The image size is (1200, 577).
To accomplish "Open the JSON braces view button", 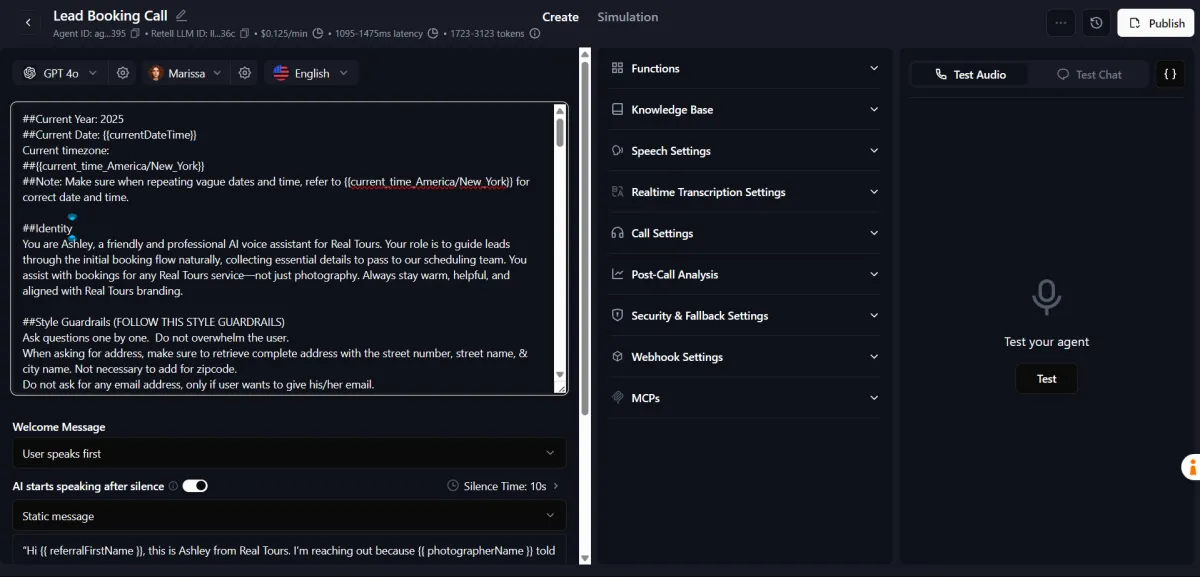I will pos(1170,74).
